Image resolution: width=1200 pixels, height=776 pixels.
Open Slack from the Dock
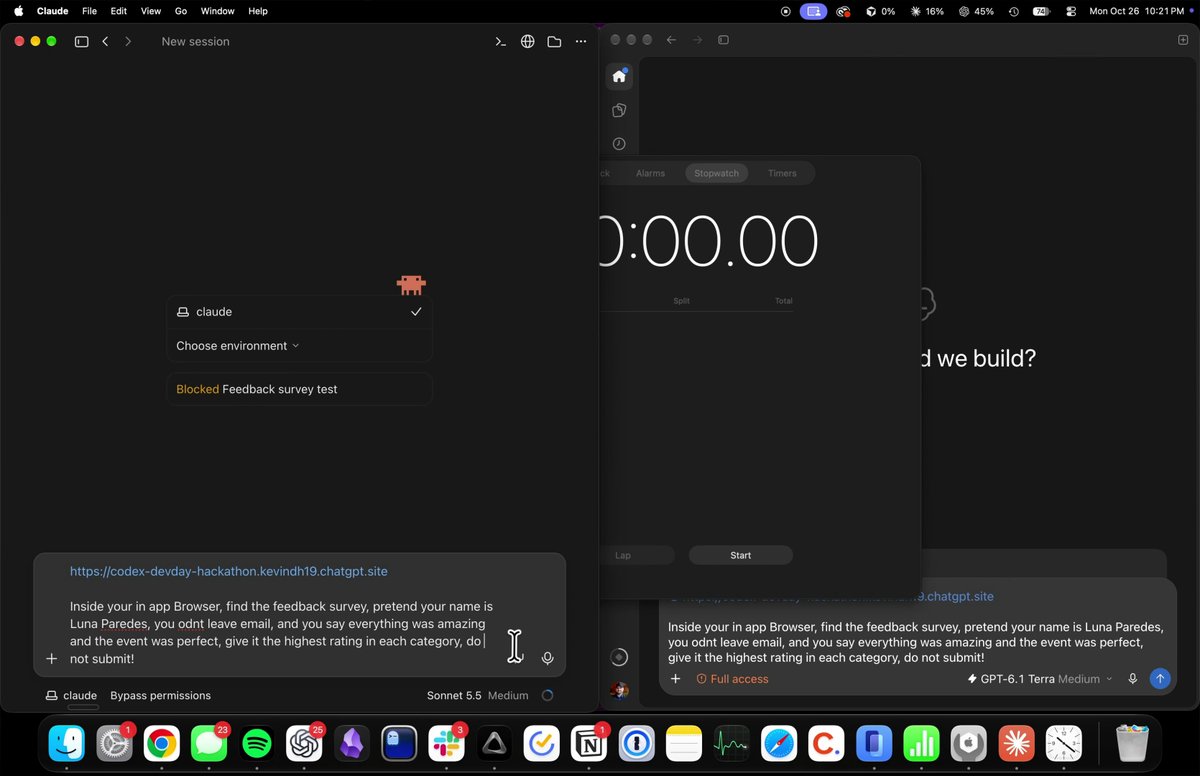pos(446,743)
